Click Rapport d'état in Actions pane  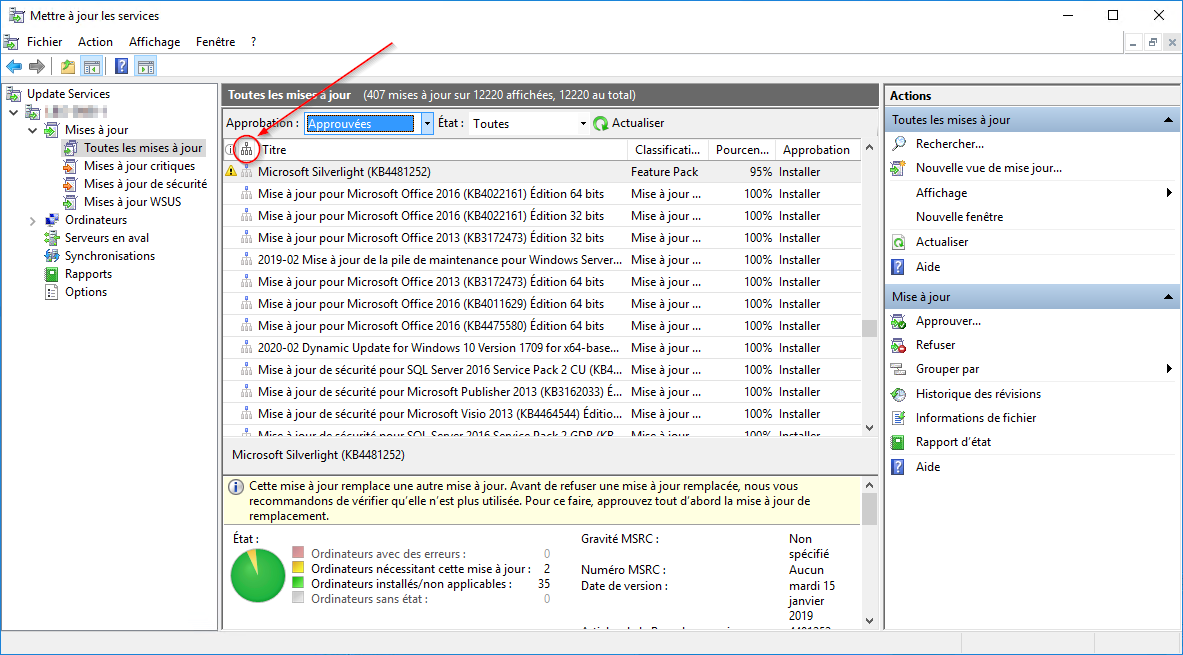(953, 442)
